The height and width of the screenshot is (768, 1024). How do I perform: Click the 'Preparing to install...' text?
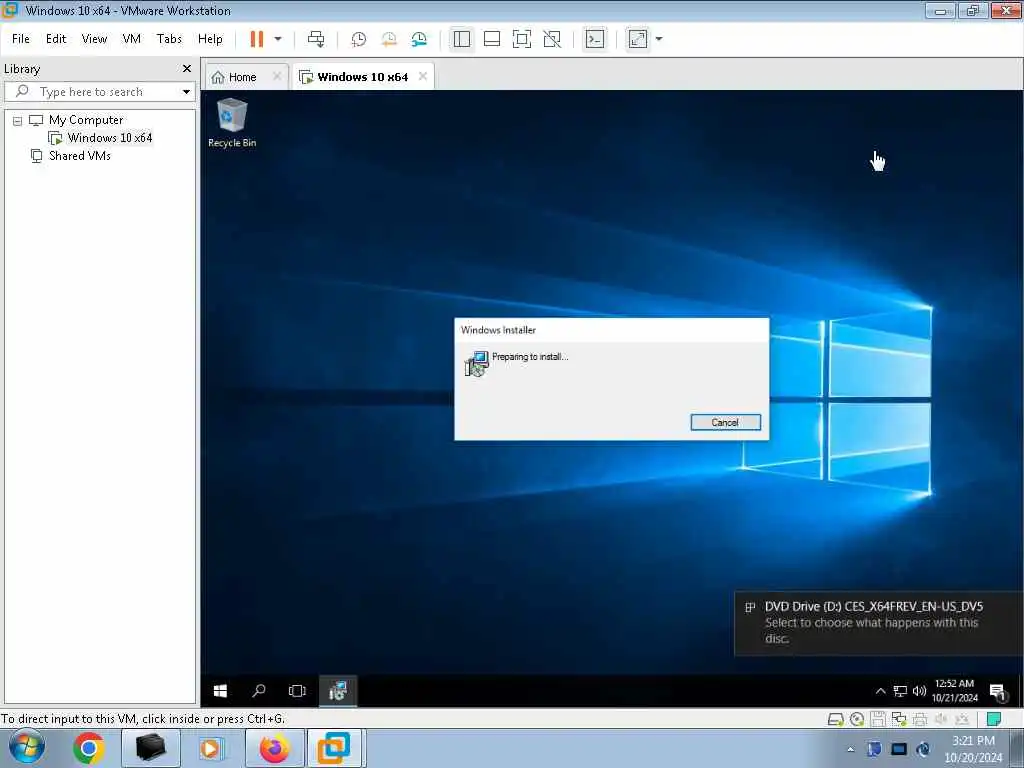coord(530,357)
